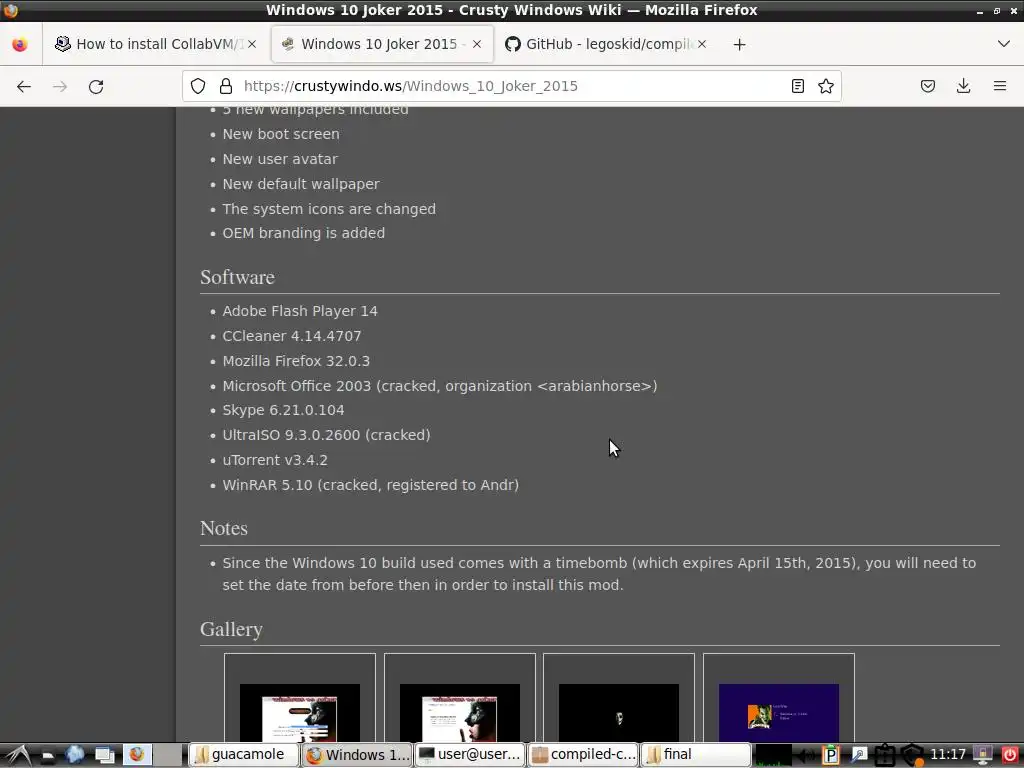The image size is (1024, 768).
Task: Click the CPU monitor graph in tray
Action: pyautogui.click(x=773, y=756)
